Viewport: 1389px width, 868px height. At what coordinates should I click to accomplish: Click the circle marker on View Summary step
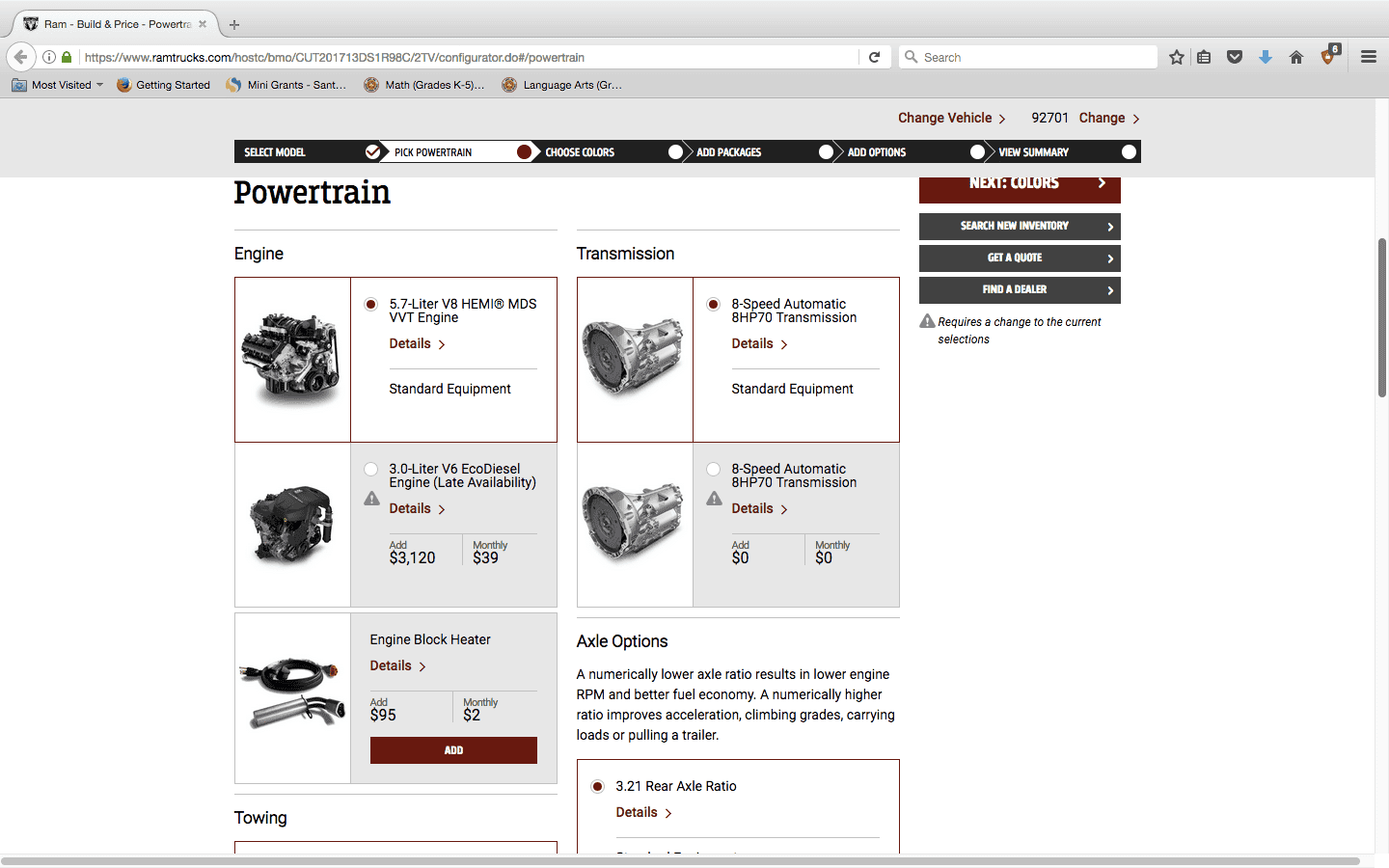(x=1129, y=151)
